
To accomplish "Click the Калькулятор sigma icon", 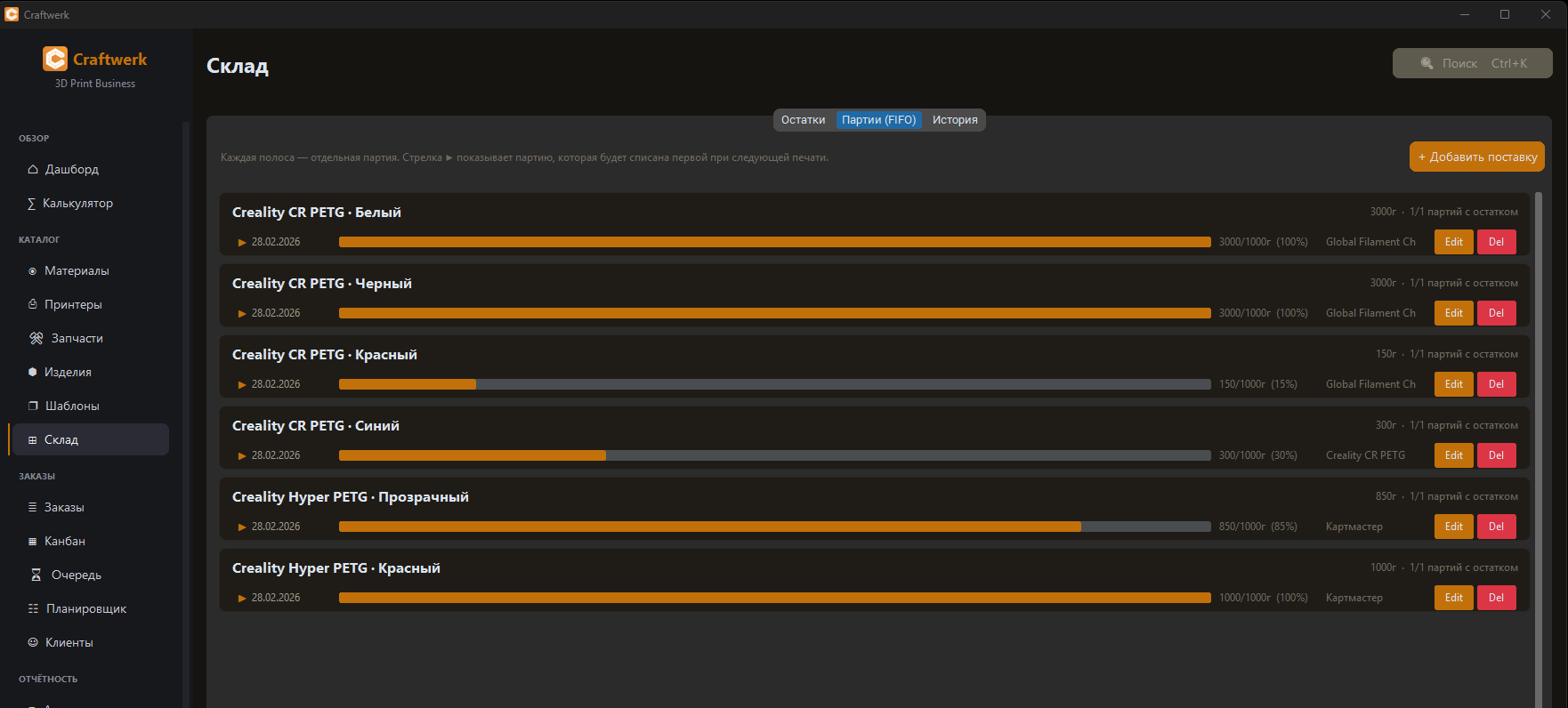I will click(x=31, y=204).
